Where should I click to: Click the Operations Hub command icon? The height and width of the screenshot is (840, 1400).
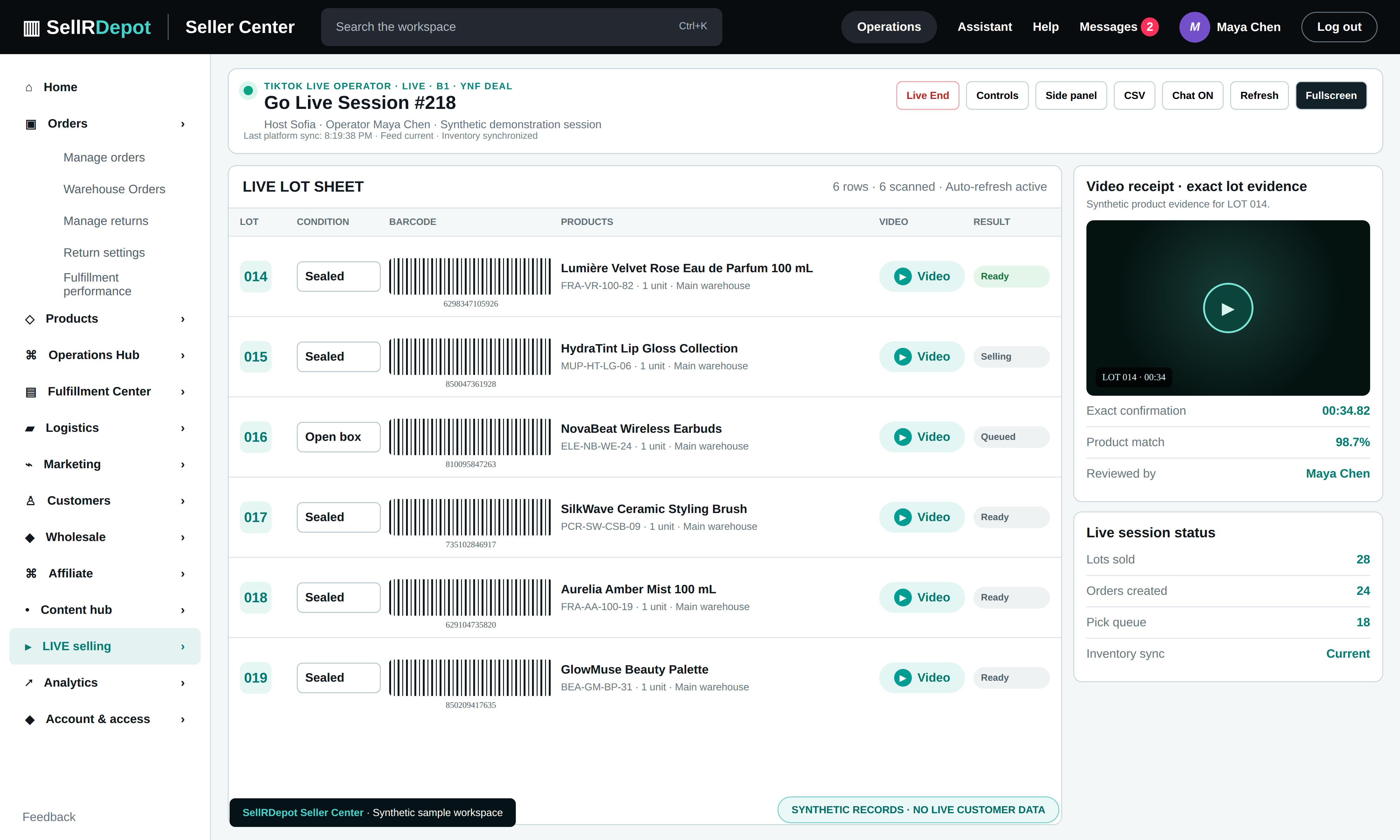pyautogui.click(x=31, y=355)
